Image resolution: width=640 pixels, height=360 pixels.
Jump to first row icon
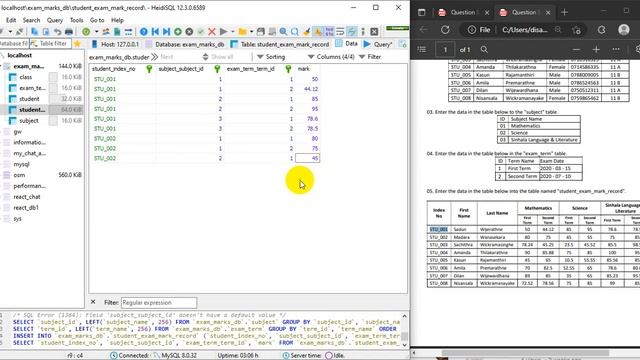155,31
